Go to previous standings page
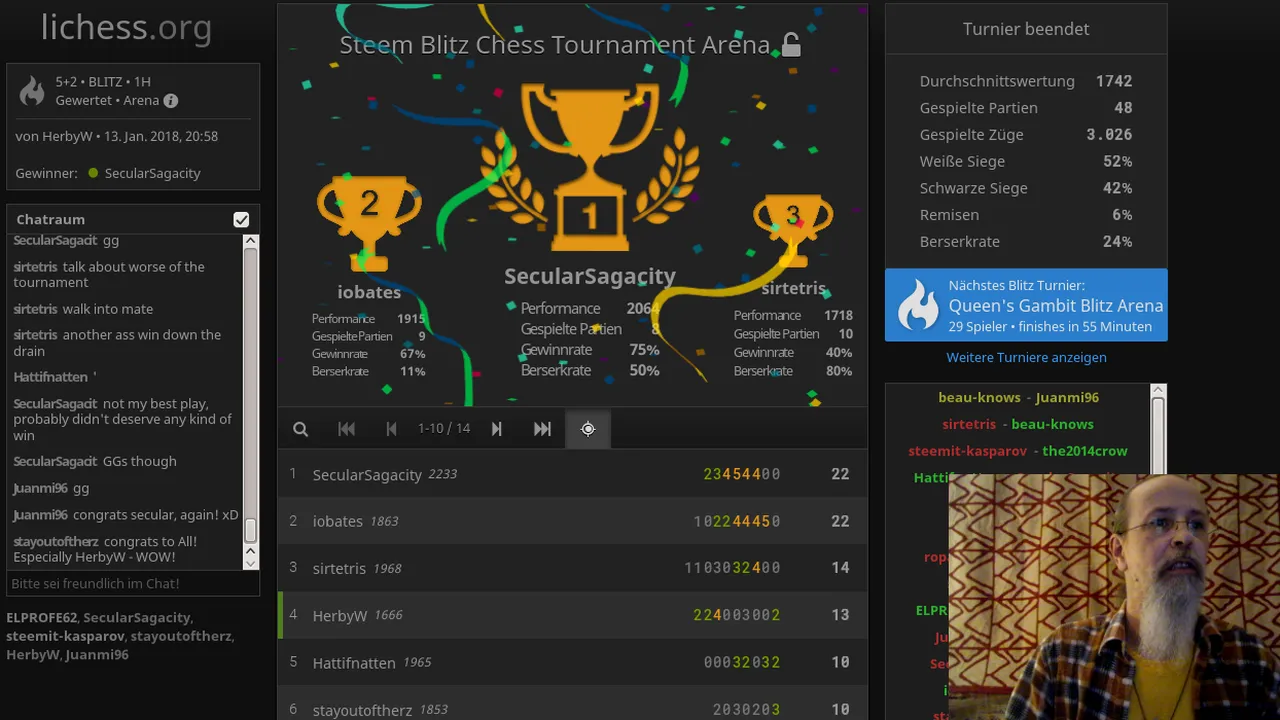The width and height of the screenshot is (1280, 720). [391, 429]
